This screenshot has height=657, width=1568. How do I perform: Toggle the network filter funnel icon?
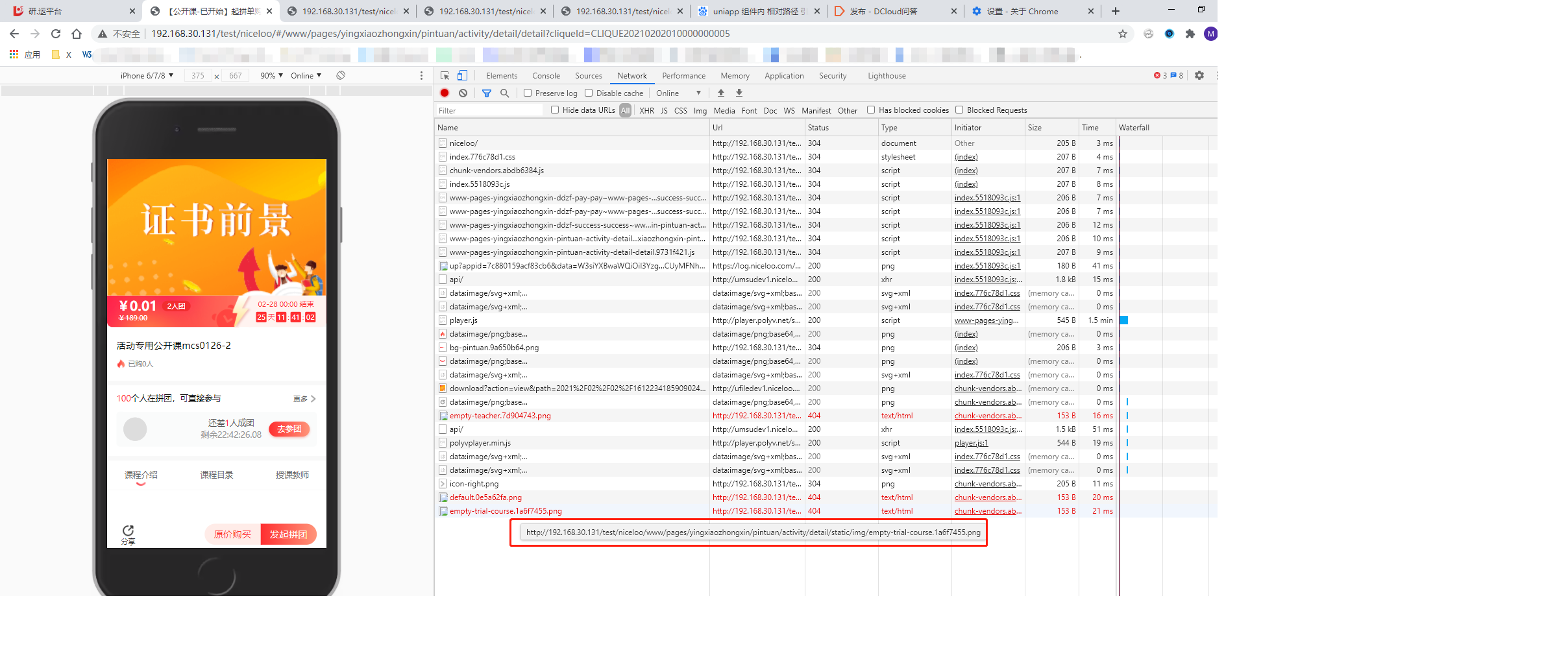pyautogui.click(x=487, y=93)
